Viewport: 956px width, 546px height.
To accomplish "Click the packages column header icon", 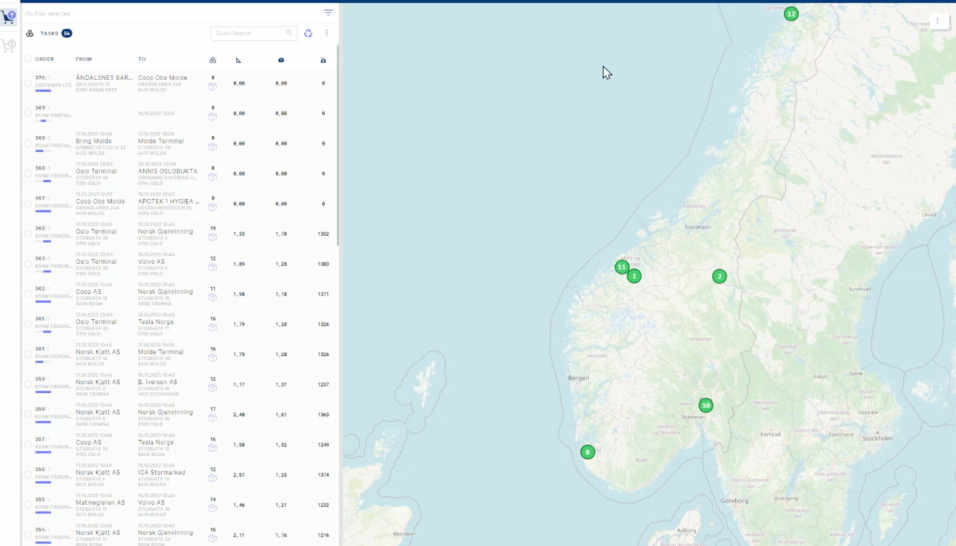I will pyautogui.click(x=212, y=60).
